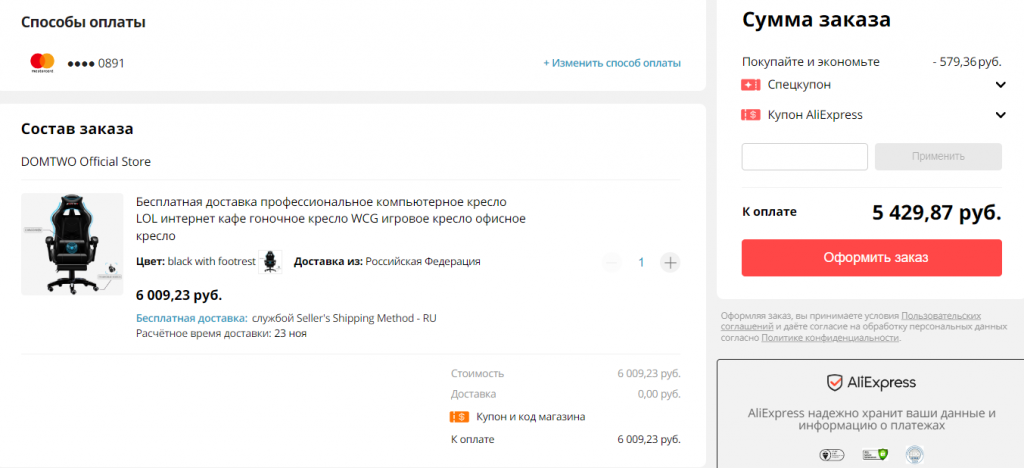Click the red Спецкупон coupon icon

(x=751, y=85)
